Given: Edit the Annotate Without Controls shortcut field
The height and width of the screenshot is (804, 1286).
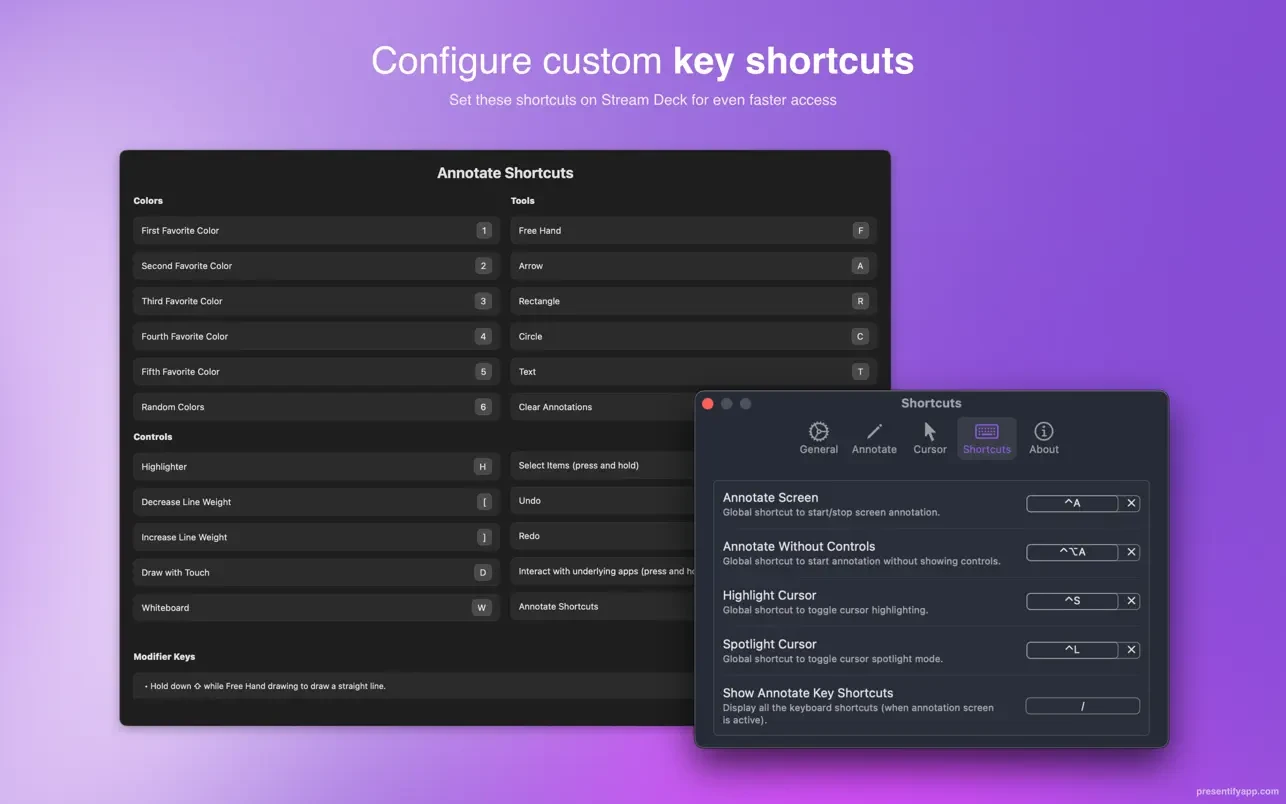Looking at the screenshot, I should click(1072, 552).
